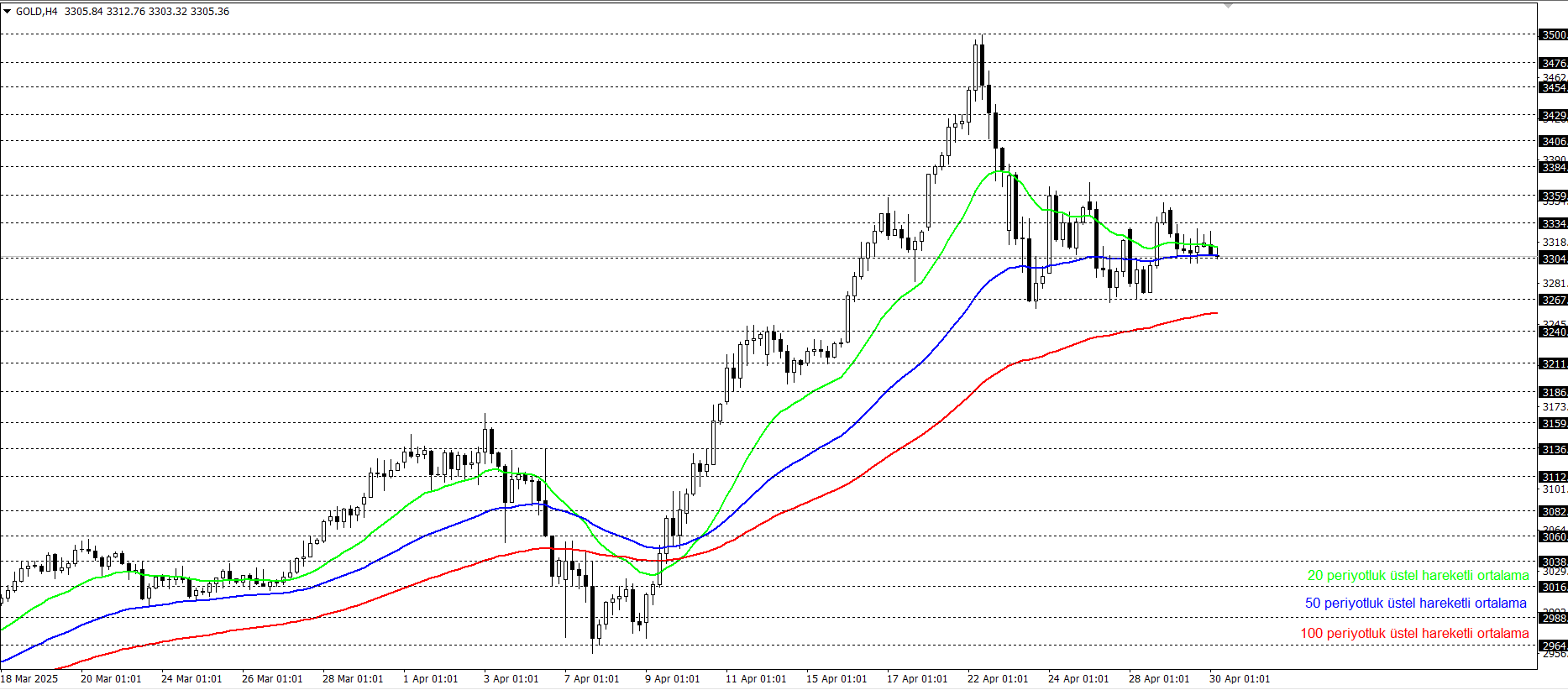Screen dimensions: 1568x690
Task: Click the 28 Mar 01:01 time label
Action: 353,679
